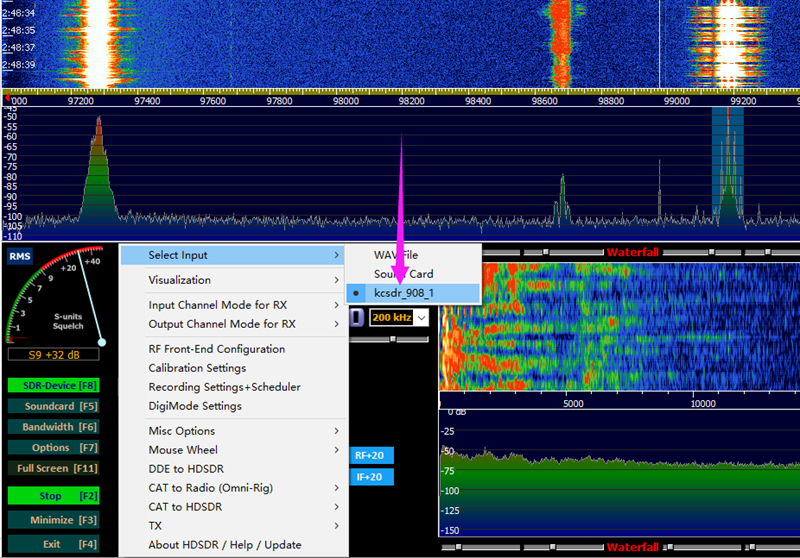Open RF Front-End Configuration
The height and width of the screenshot is (558, 800).
[x=217, y=349]
